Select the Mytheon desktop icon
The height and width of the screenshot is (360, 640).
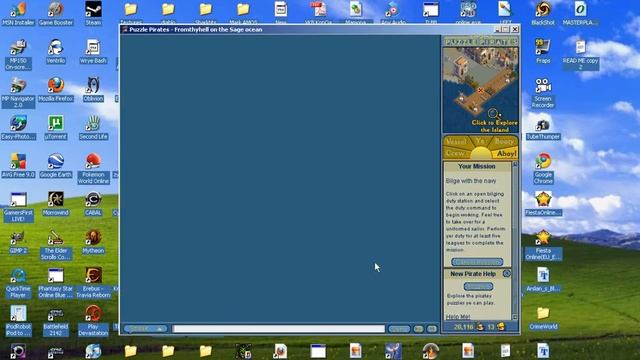[x=93, y=241]
